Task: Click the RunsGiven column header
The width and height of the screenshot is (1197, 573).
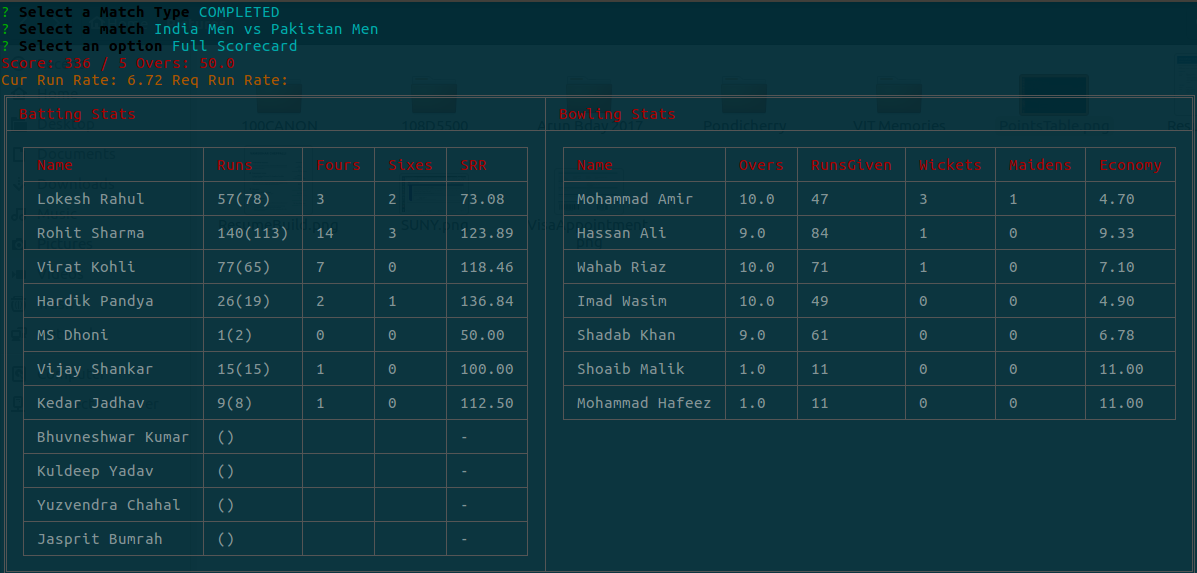Action: tap(851, 165)
